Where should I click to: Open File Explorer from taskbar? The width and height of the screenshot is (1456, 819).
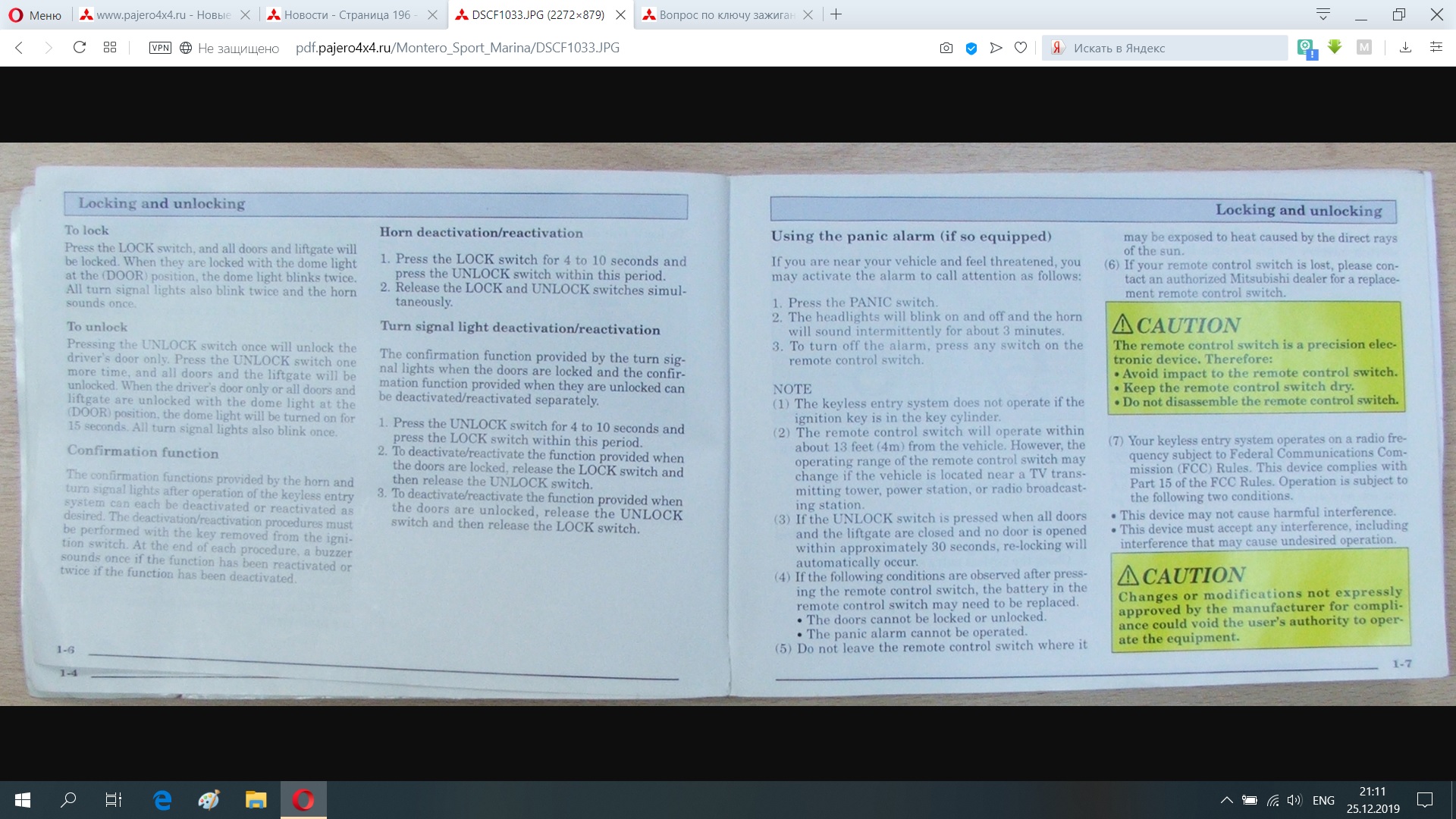(256, 800)
